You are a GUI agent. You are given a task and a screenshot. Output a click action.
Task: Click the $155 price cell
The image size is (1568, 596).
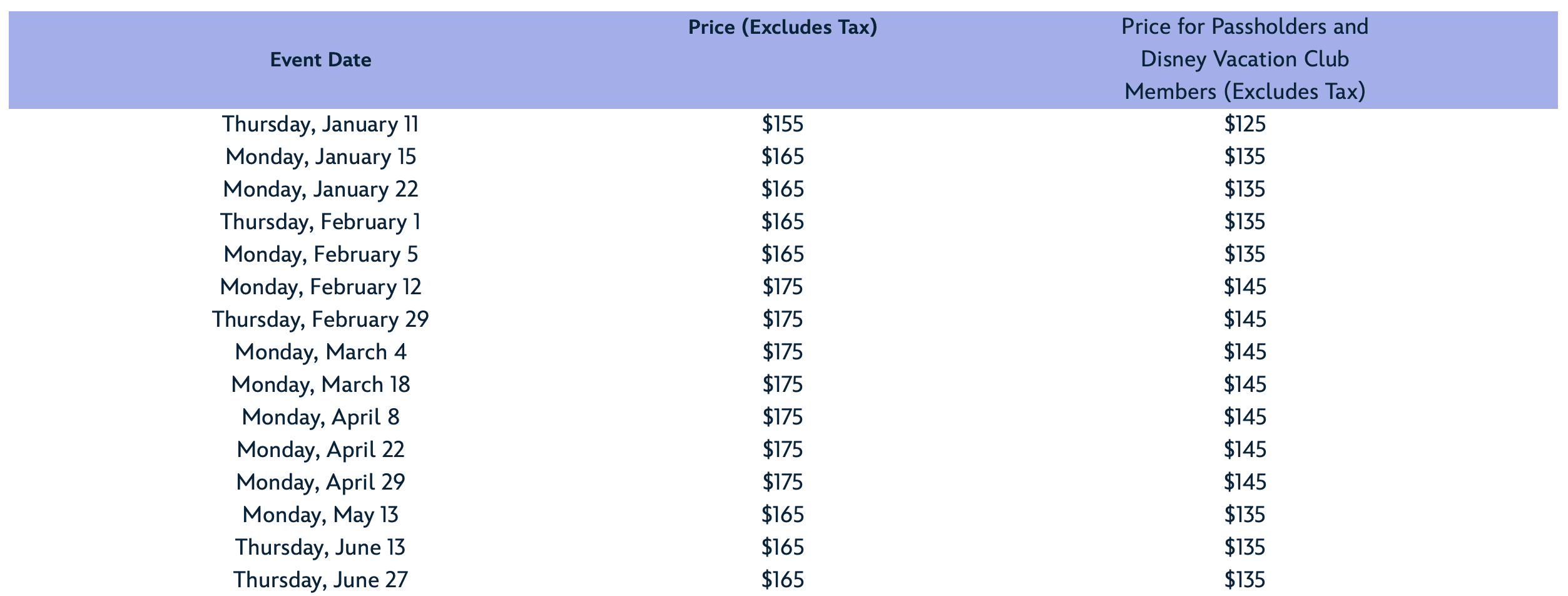(782, 124)
